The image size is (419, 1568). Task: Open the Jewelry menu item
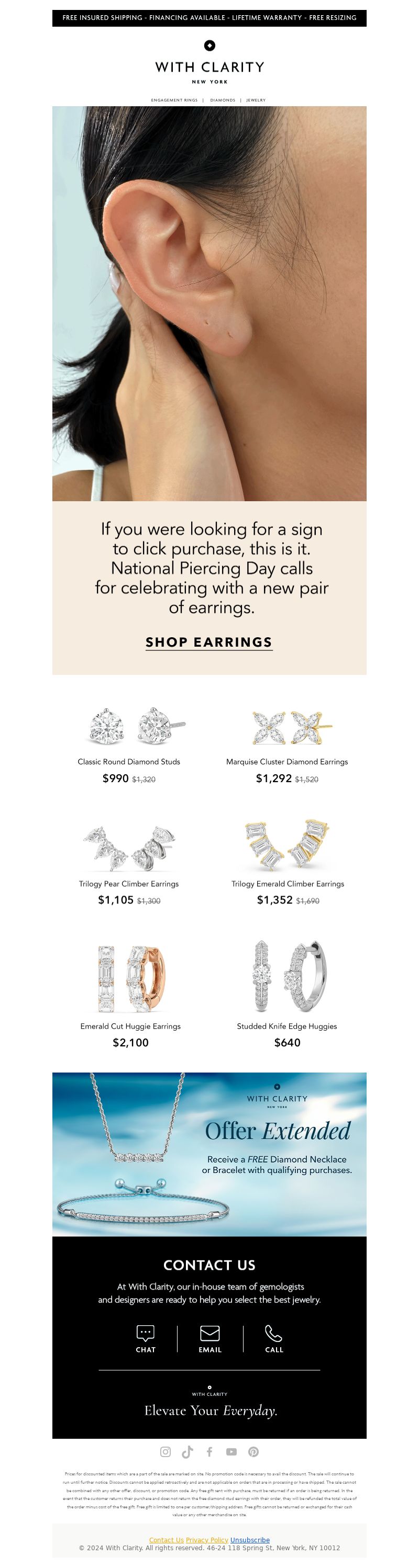click(256, 100)
